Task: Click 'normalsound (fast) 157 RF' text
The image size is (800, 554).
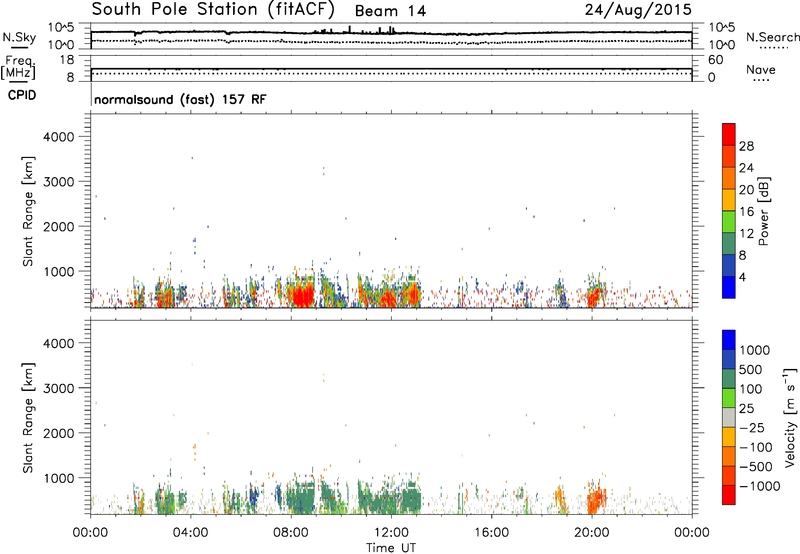Action: (180, 99)
